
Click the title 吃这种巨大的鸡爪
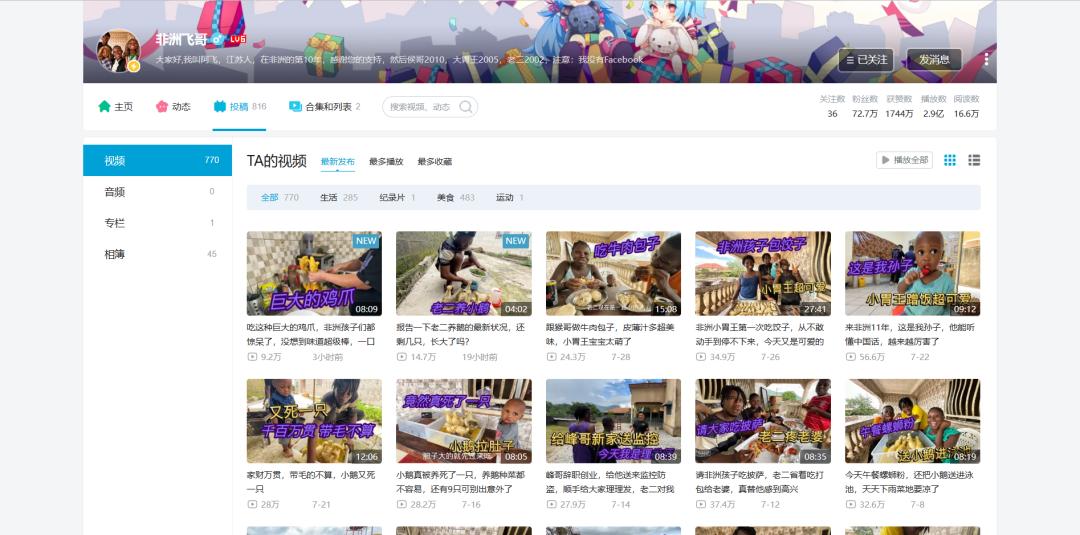311,334
